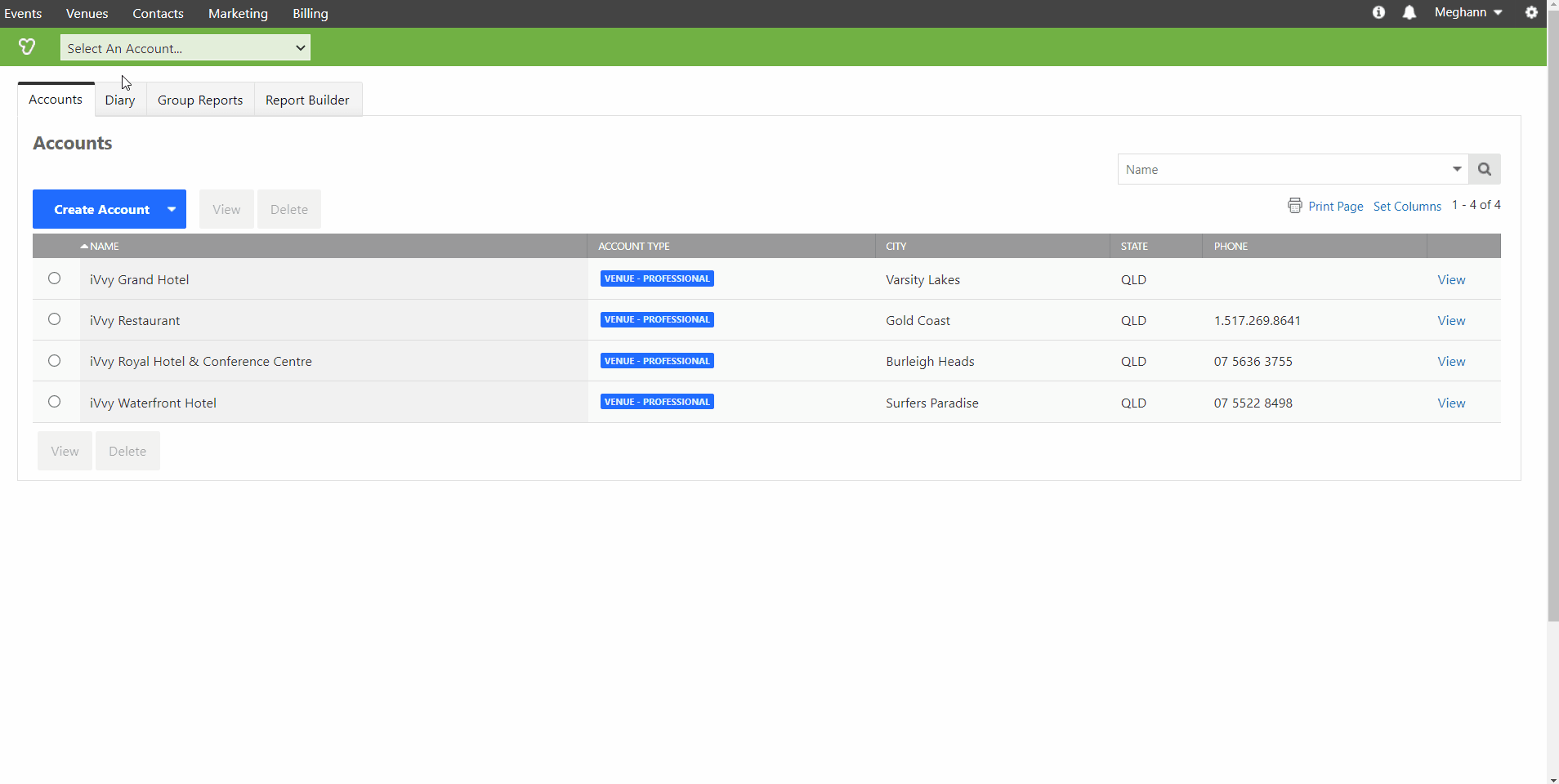Open the Venues menu
Viewport: 1559px width, 784px height.
(x=87, y=13)
